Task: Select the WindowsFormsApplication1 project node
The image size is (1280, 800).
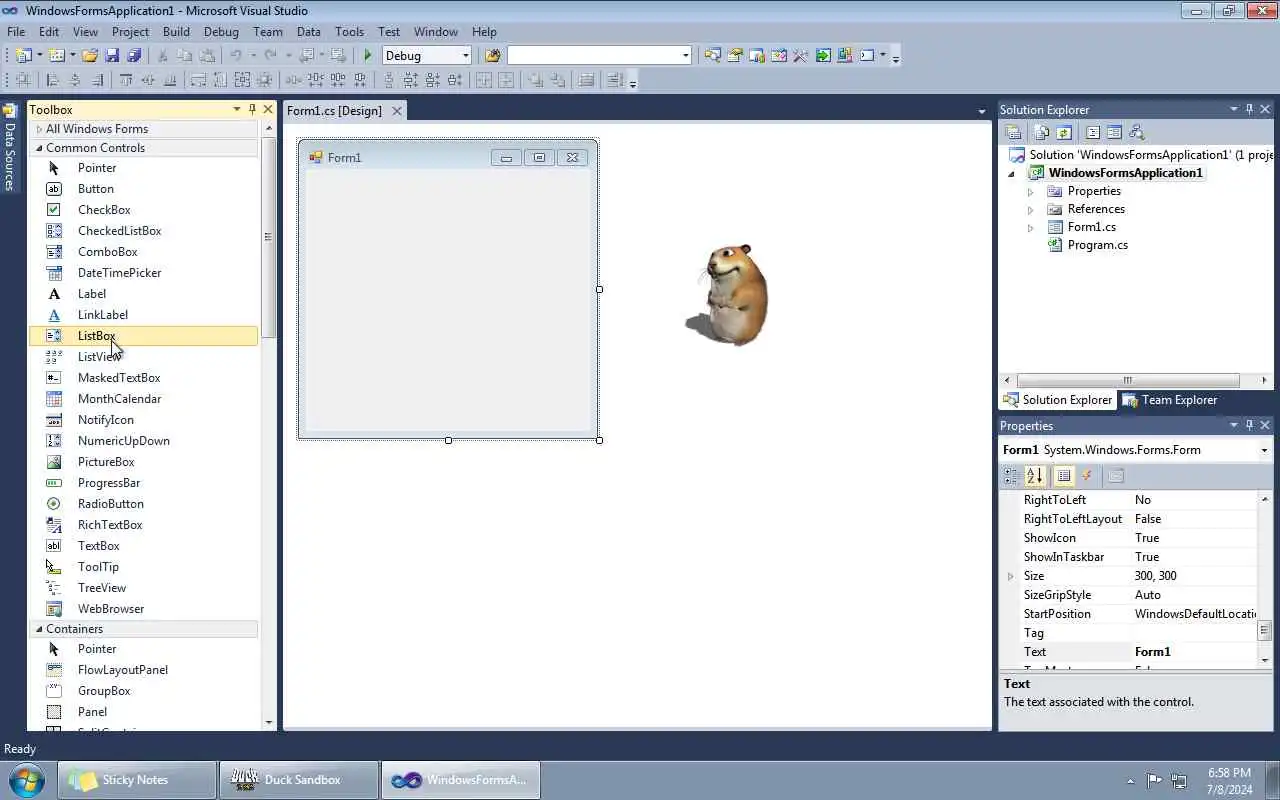Action: (x=1125, y=173)
